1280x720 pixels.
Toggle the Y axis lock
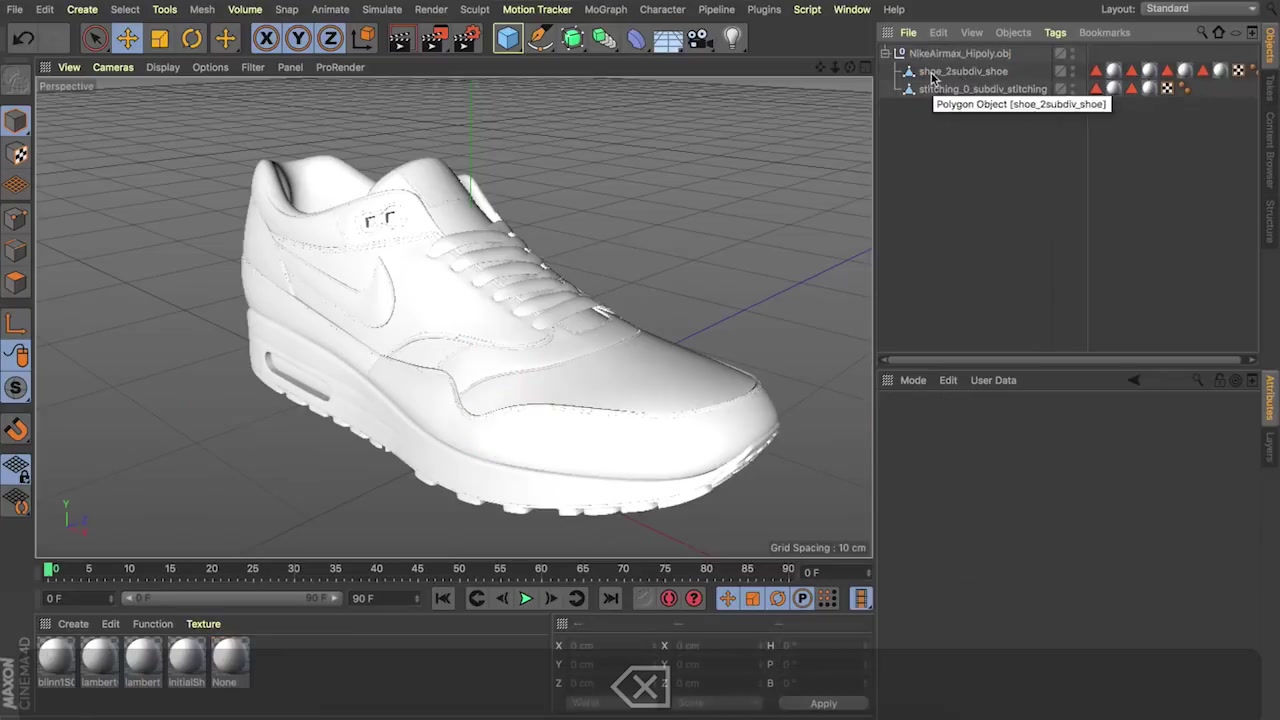tap(298, 38)
